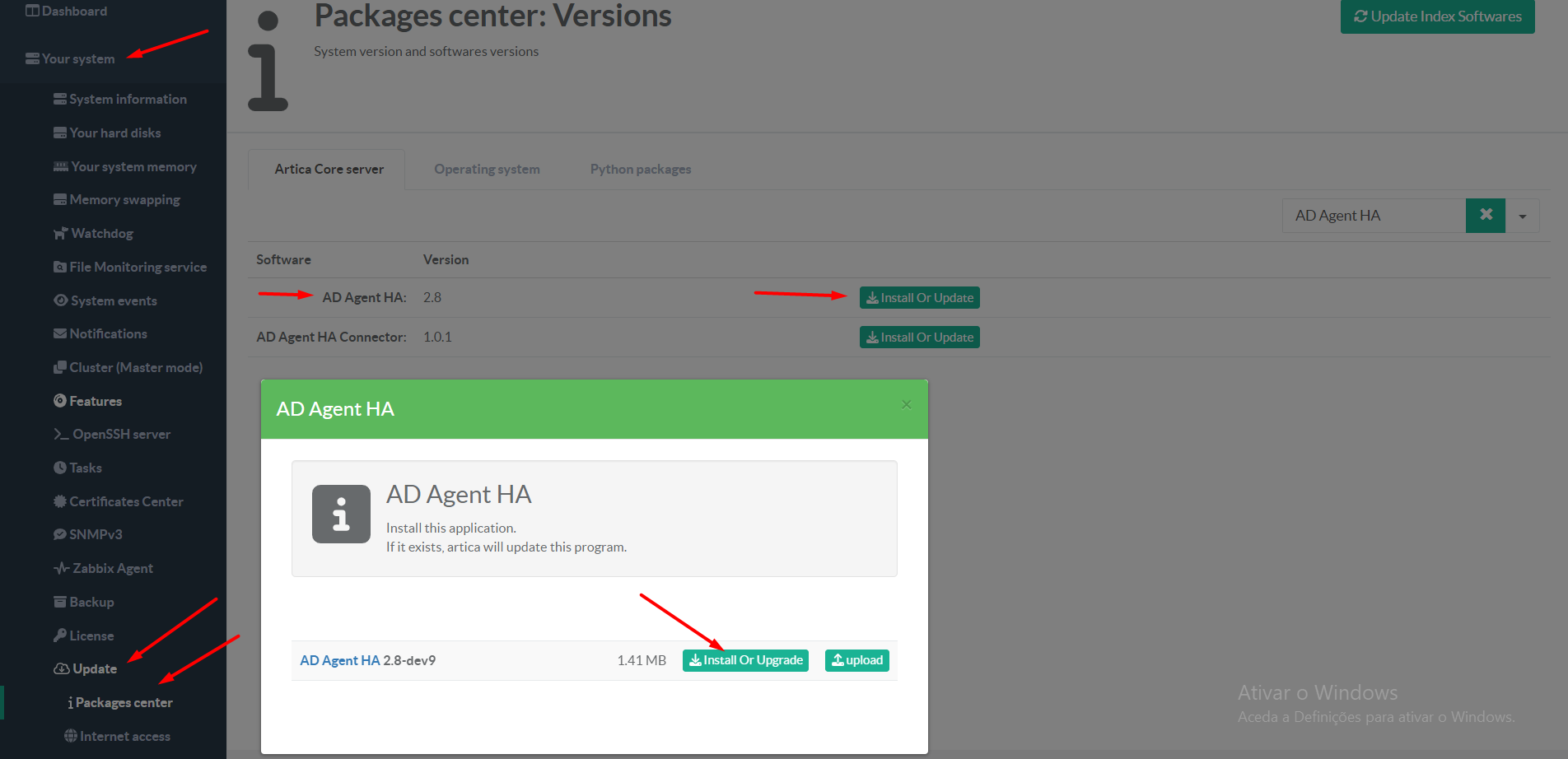Click the Watchdog dog icon in sidebar
Screen dimensions: 1568x759
pos(60,234)
